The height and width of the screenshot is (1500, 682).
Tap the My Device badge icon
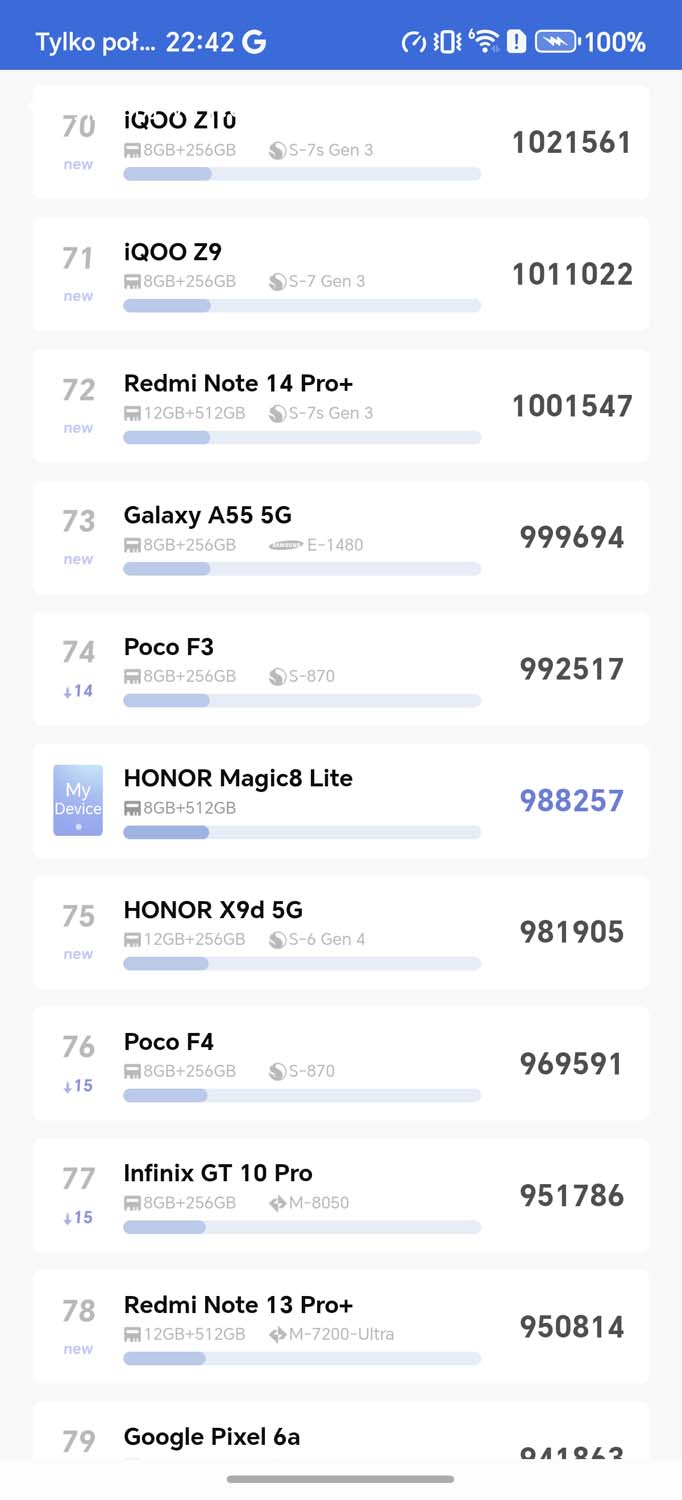[x=78, y=800]
